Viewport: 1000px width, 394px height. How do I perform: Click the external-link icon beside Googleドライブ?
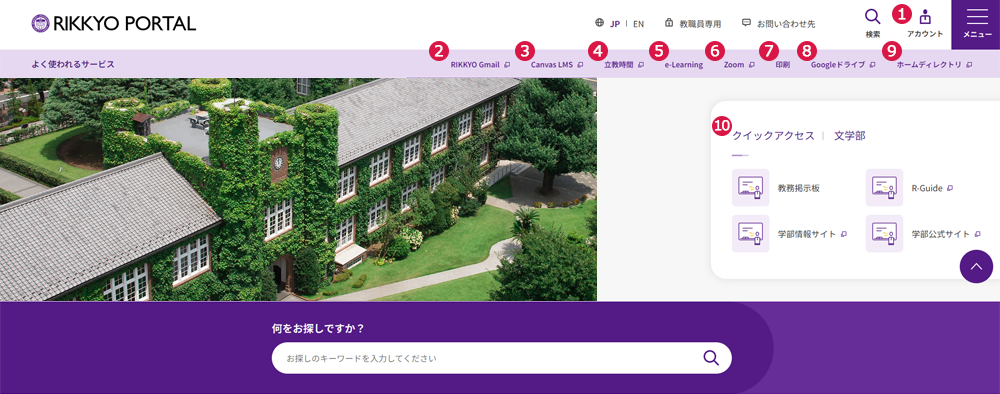pos(872,64)
